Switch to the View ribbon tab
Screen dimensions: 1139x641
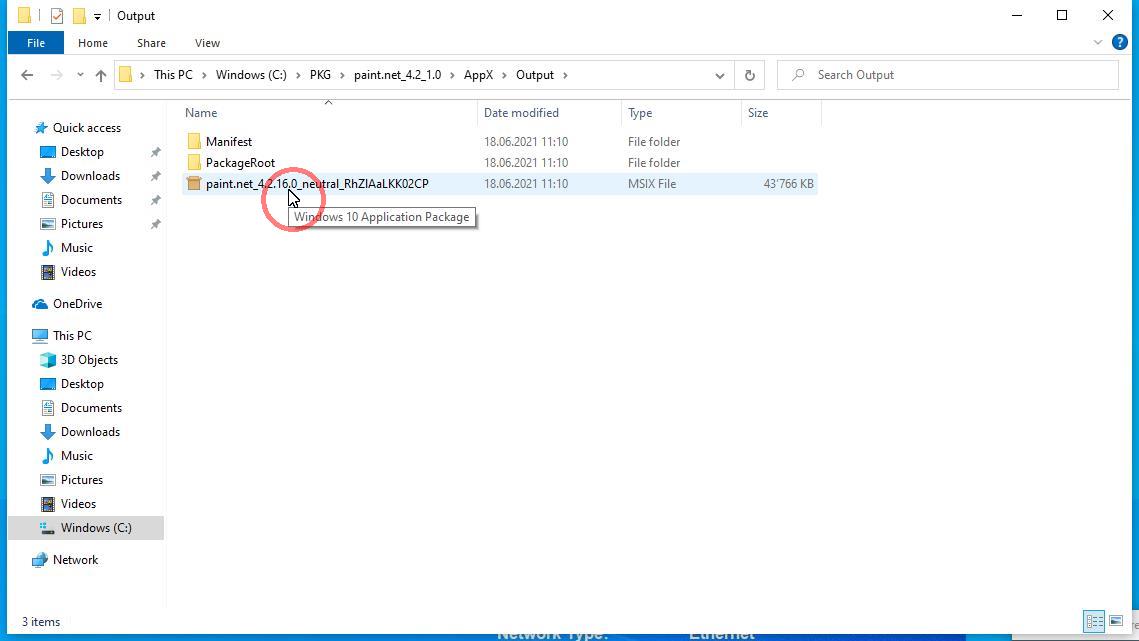click(207, 43)
